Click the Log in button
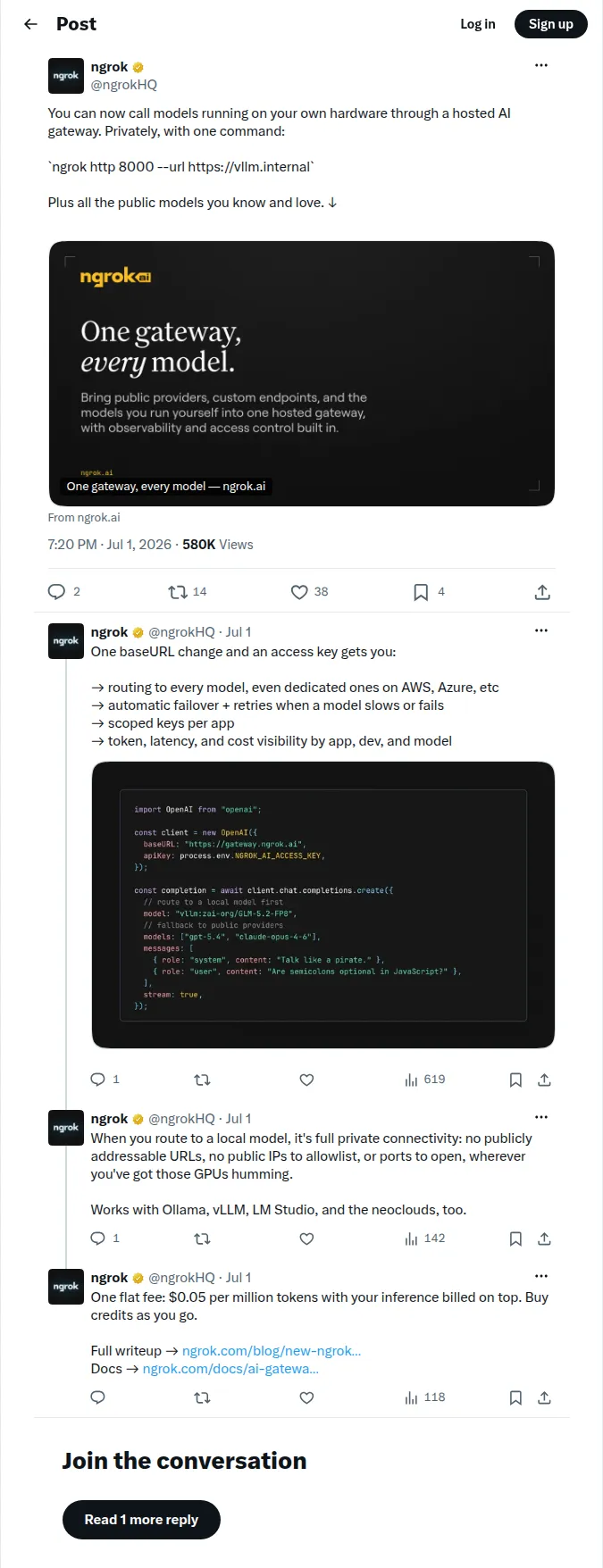The image size is (603, 1568). 478,24
